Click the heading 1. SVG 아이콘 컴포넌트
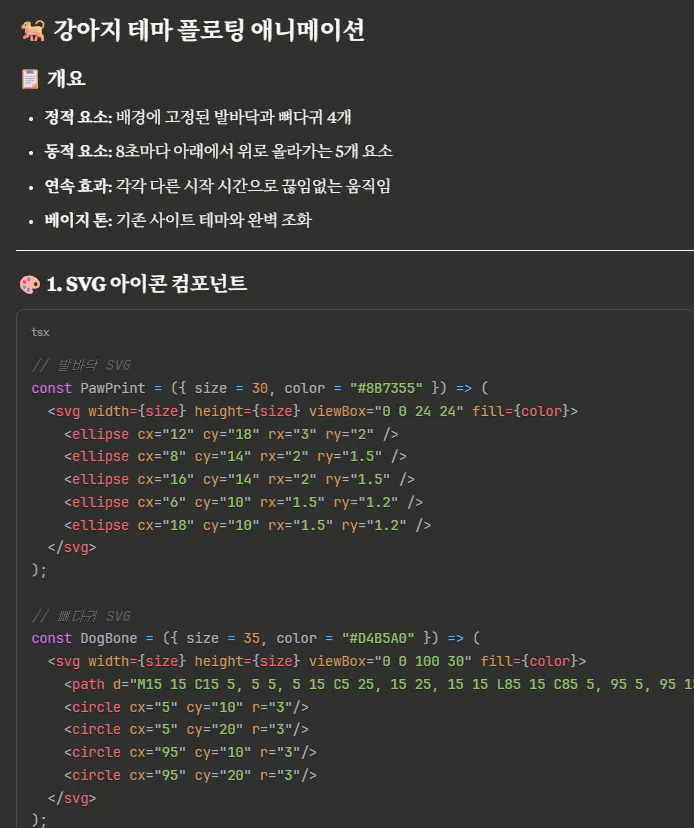The height and width of the screenshot is (828, 694). [147, 284]
